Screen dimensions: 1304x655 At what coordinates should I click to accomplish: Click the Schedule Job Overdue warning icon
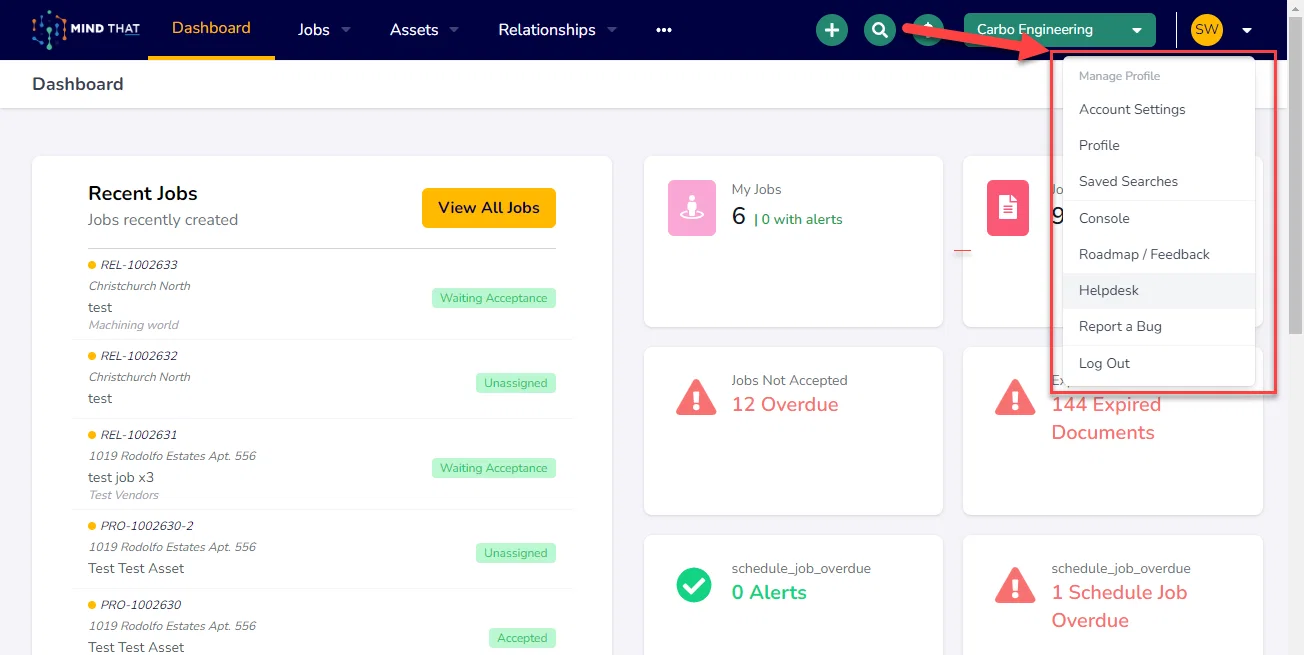point(1015,585)
